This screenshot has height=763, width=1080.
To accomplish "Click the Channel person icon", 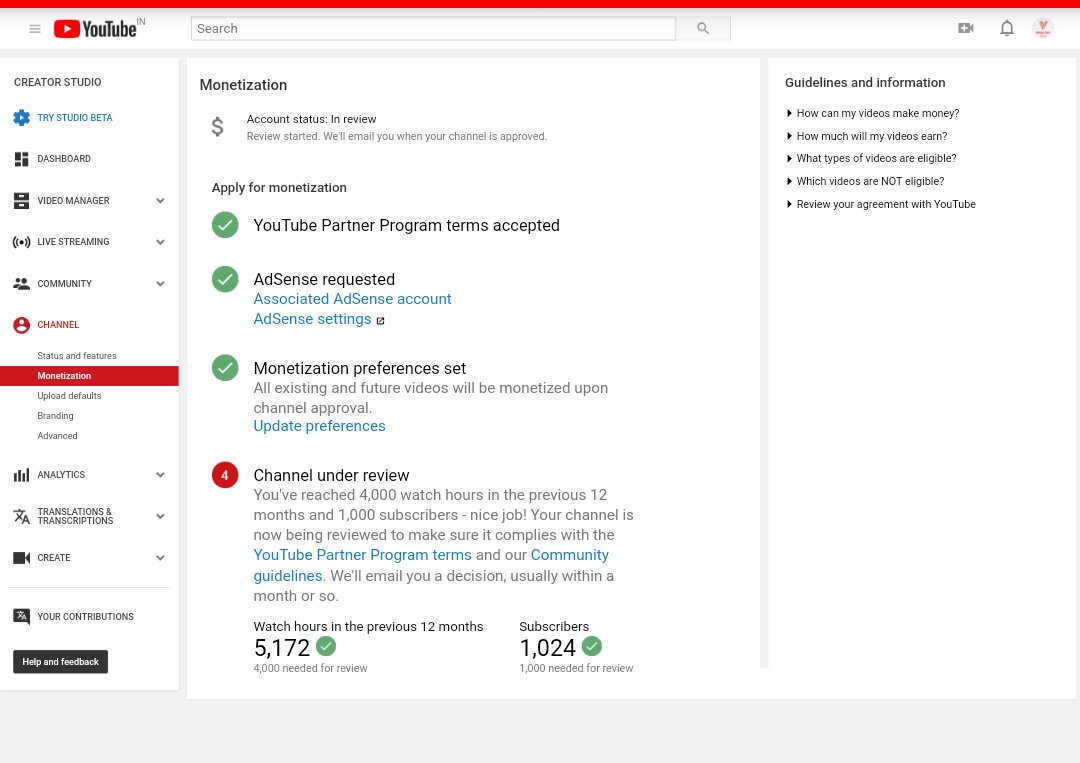I will point(21,325).
